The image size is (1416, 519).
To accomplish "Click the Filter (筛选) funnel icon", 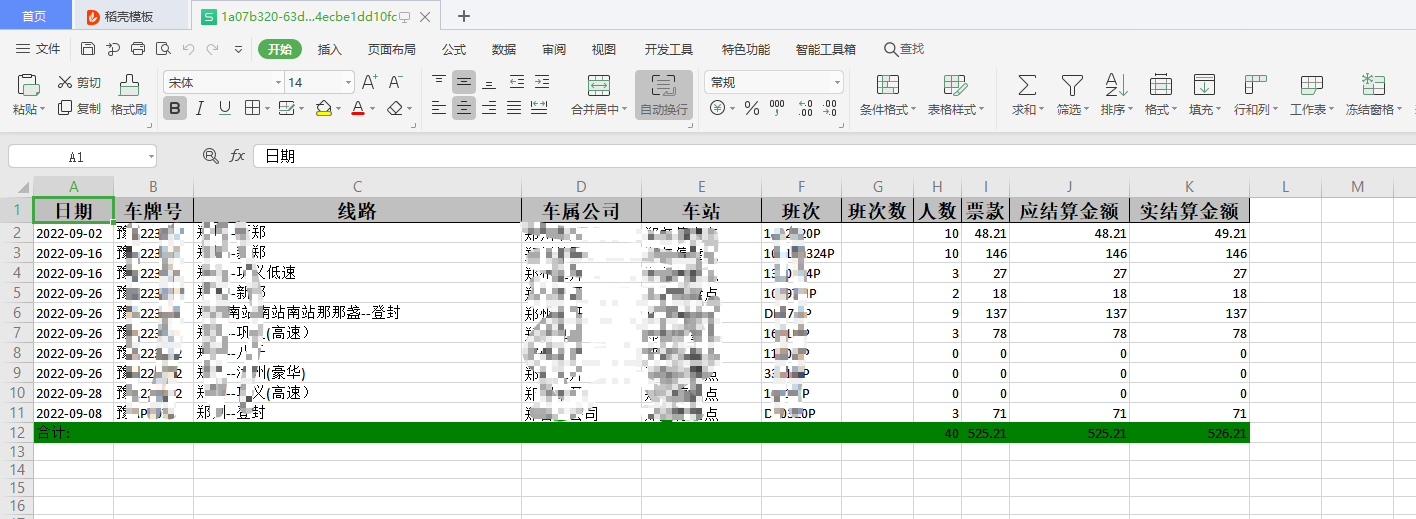I will 1072,85.
